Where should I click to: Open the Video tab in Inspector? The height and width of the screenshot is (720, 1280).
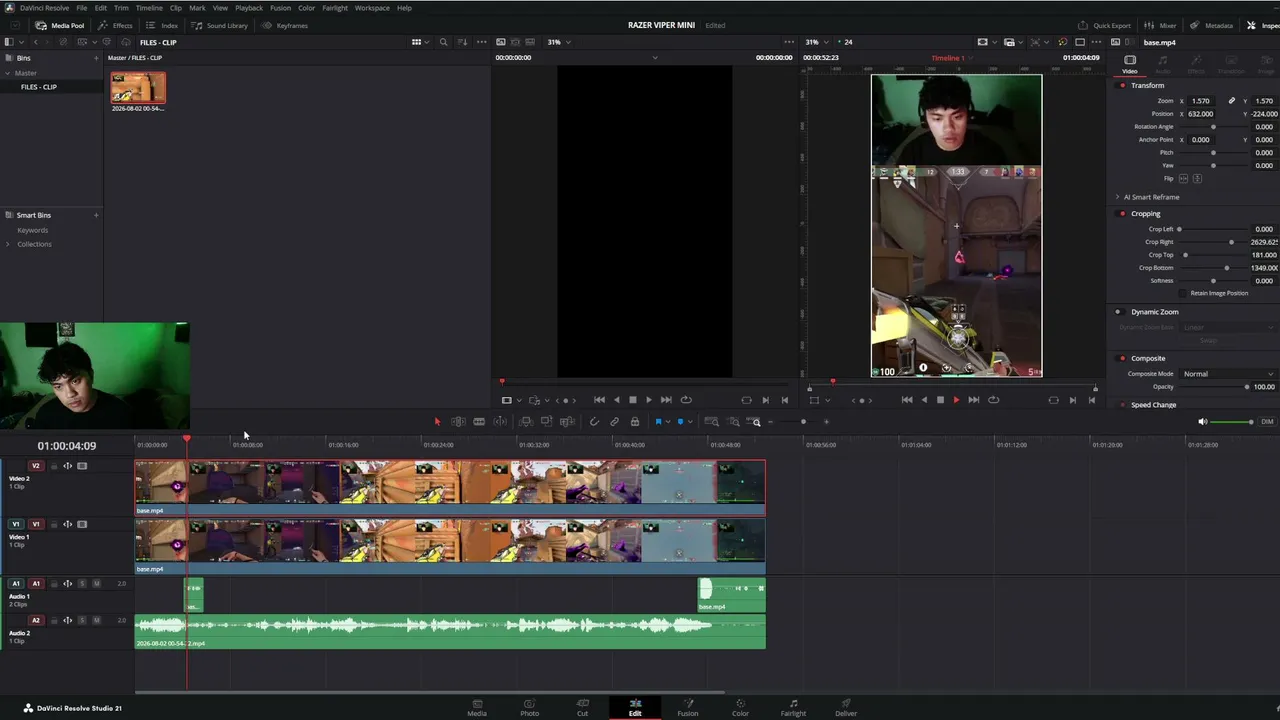[x=1130, y=64]
